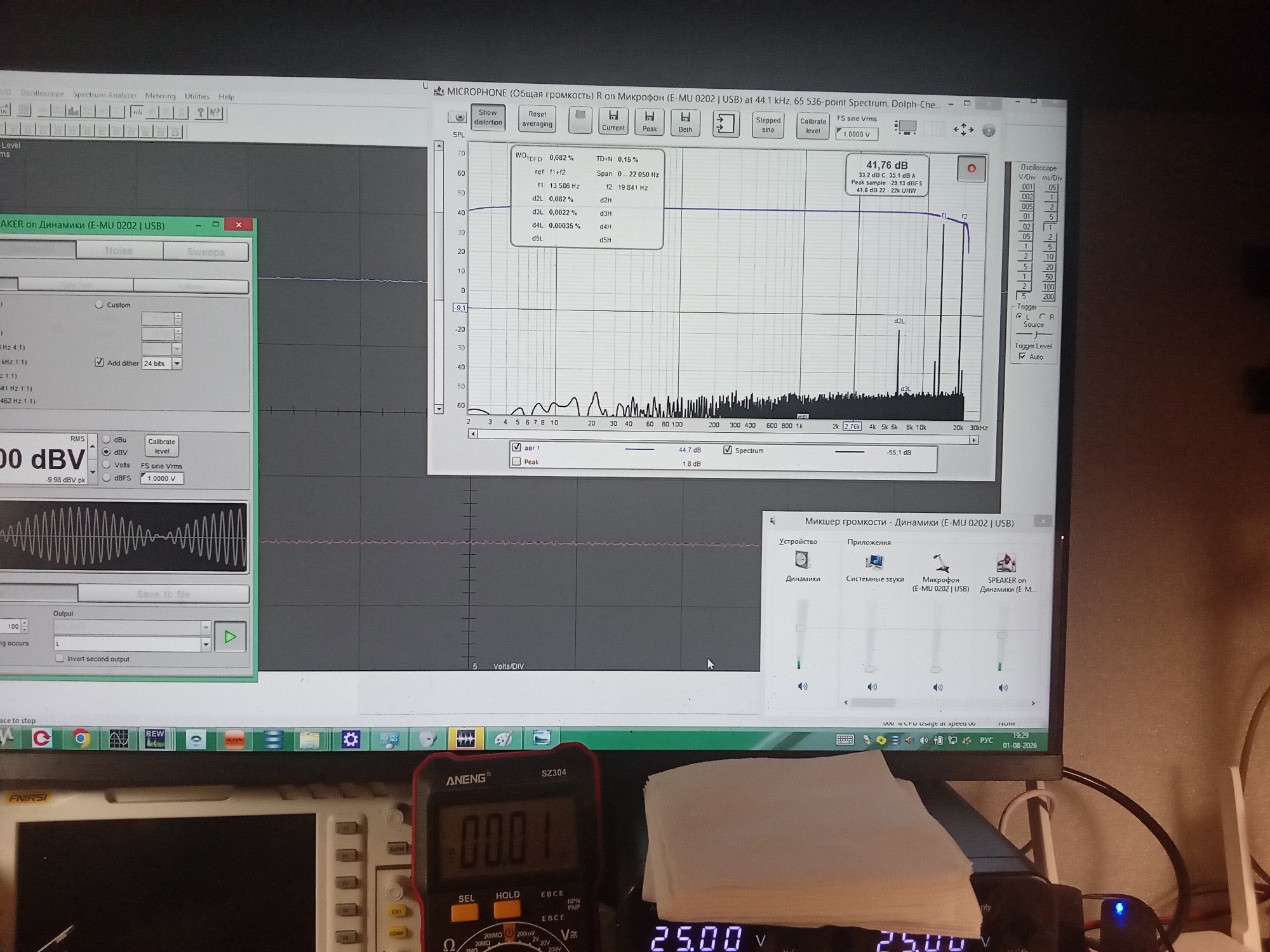
Task: Click the open folder icon in spectrum toolbar
Action: 580,120
